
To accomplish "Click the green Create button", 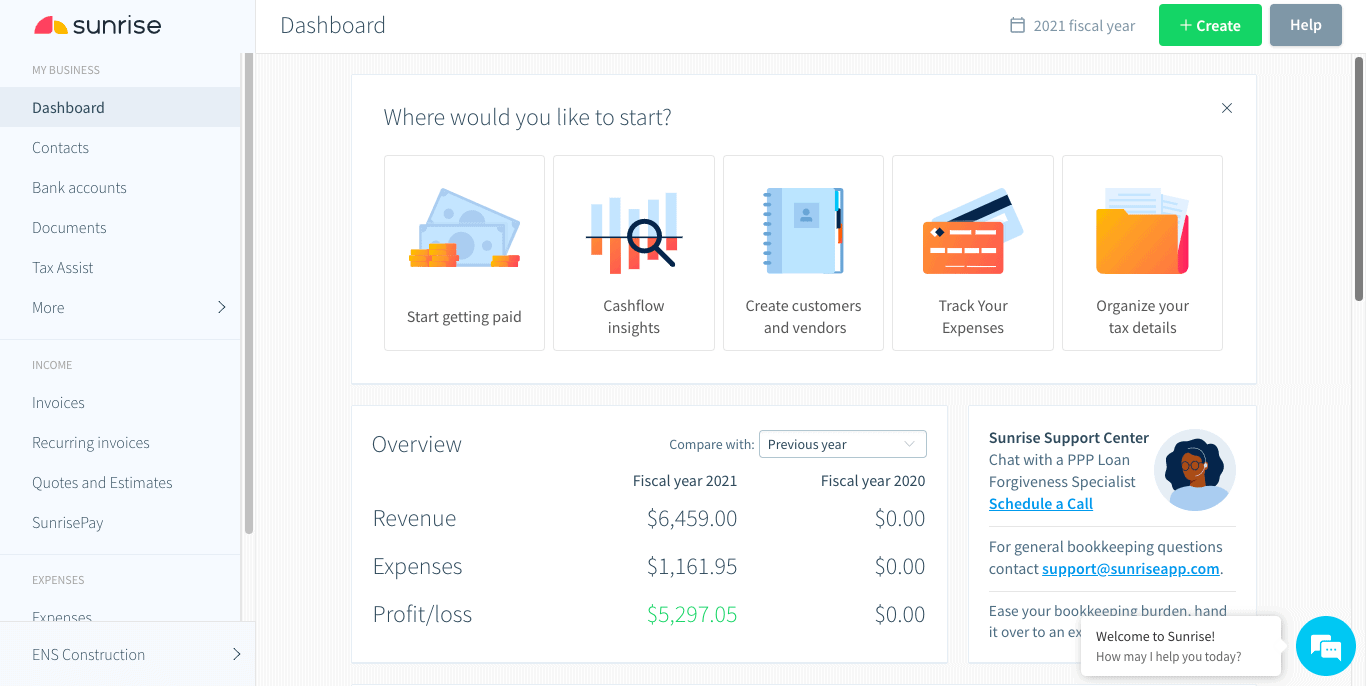I will click(x=1210, y=25).
